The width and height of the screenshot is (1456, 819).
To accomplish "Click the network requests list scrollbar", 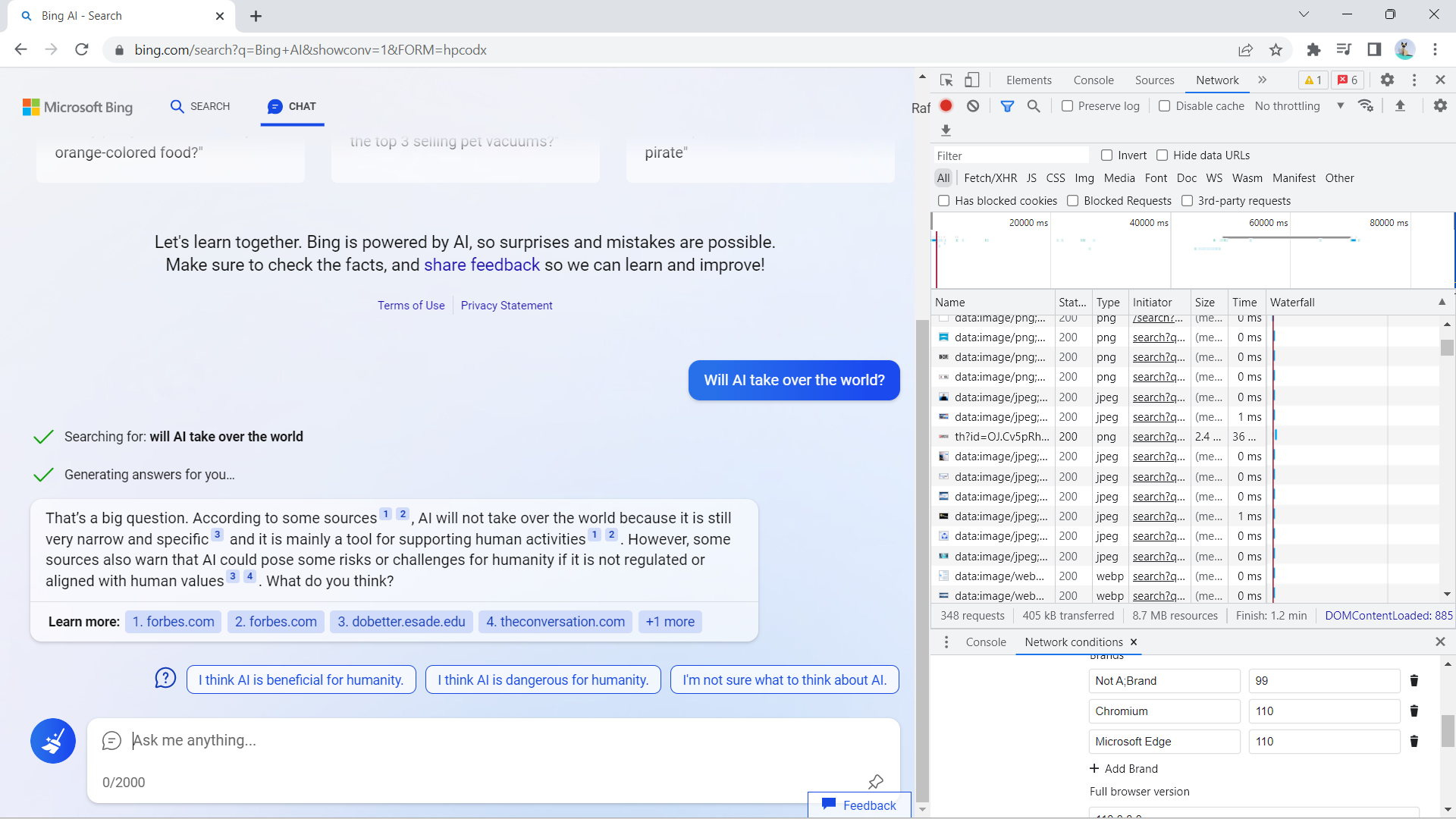I will [1447, 347].
